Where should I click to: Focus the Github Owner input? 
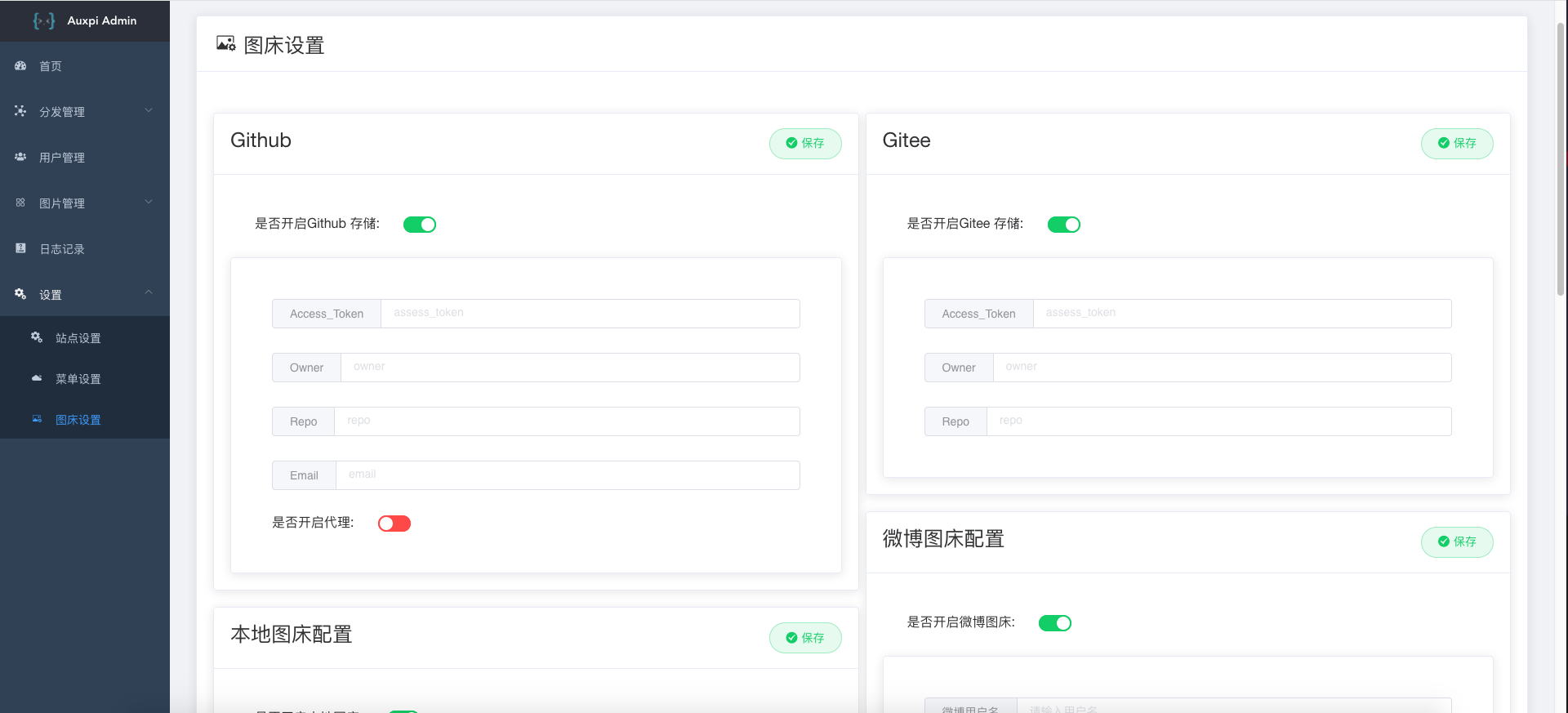570,368
